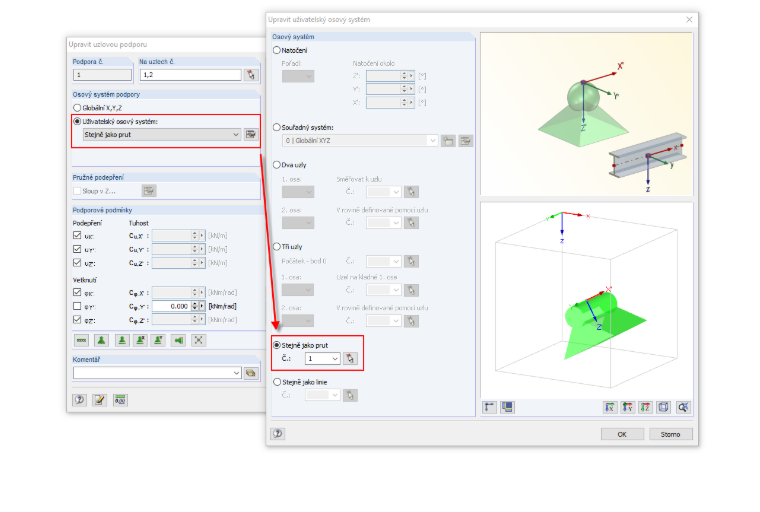The width and height of the screenshot is (760, 512).
Task: Select 'Stejně jako linie' radio option
Action: point(277,382)
